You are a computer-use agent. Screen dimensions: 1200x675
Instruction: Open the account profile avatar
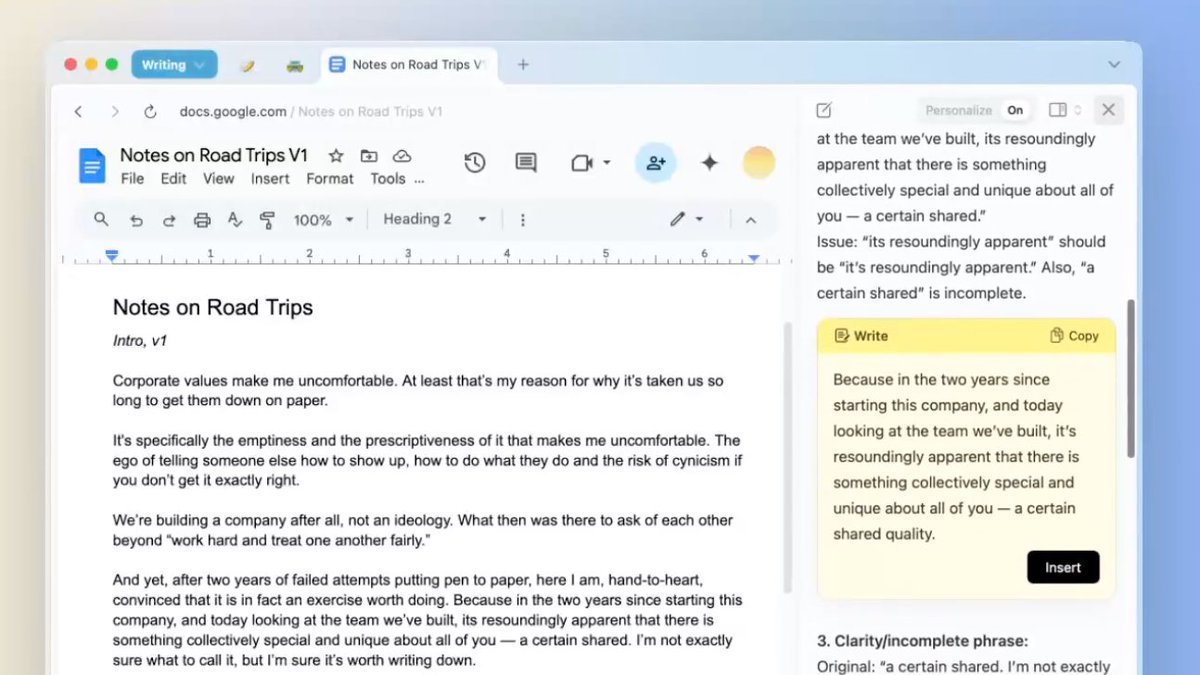[759, 162]
